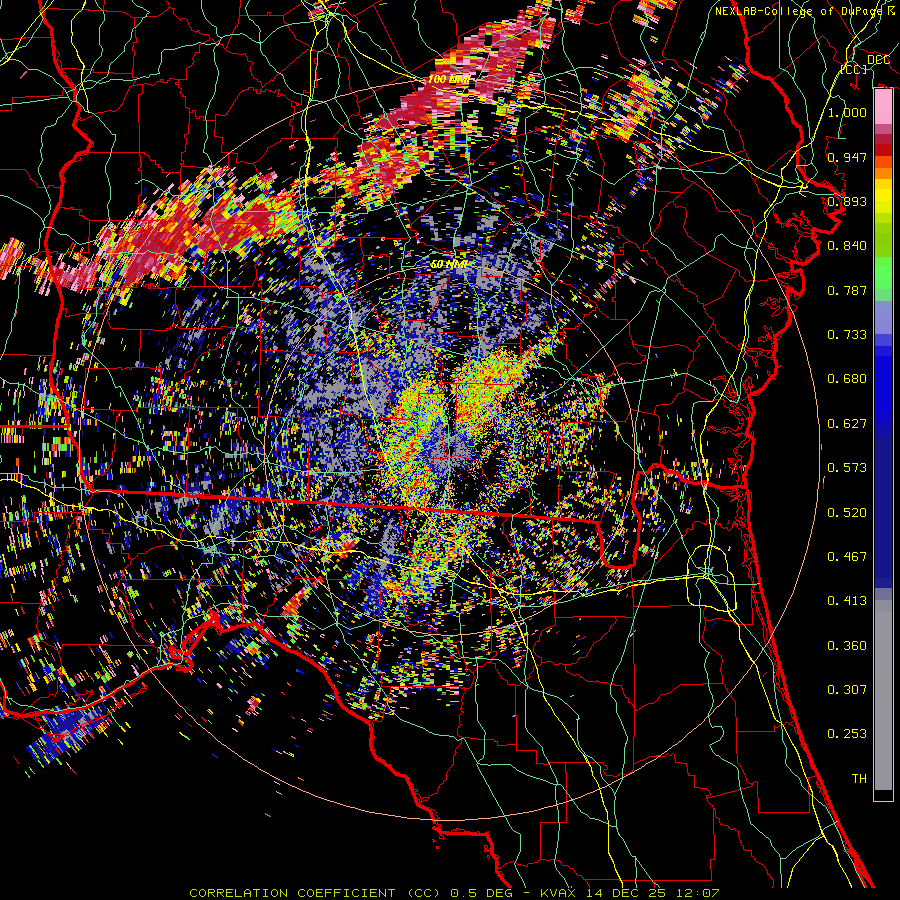The width and height of the screenshot is (900, 900).
Task: Pick the yellow band on the color scale
Action: pyautogui.click(x=883, y=197)
